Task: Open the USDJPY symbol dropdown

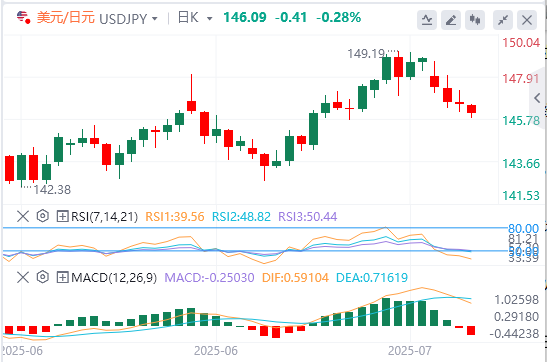Action: coord(155,18)
